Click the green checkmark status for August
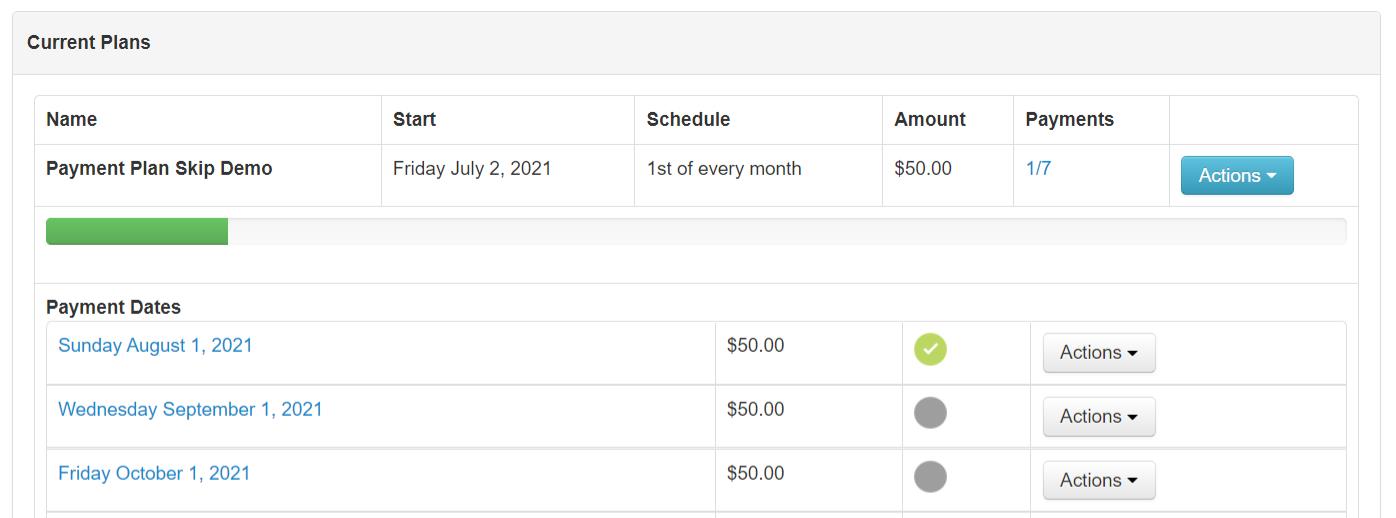 coord(930,349)
